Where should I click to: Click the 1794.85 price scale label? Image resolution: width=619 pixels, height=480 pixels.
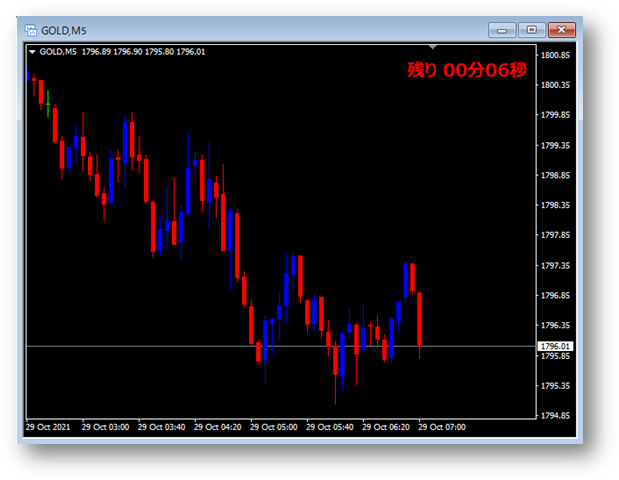(555, 416)
